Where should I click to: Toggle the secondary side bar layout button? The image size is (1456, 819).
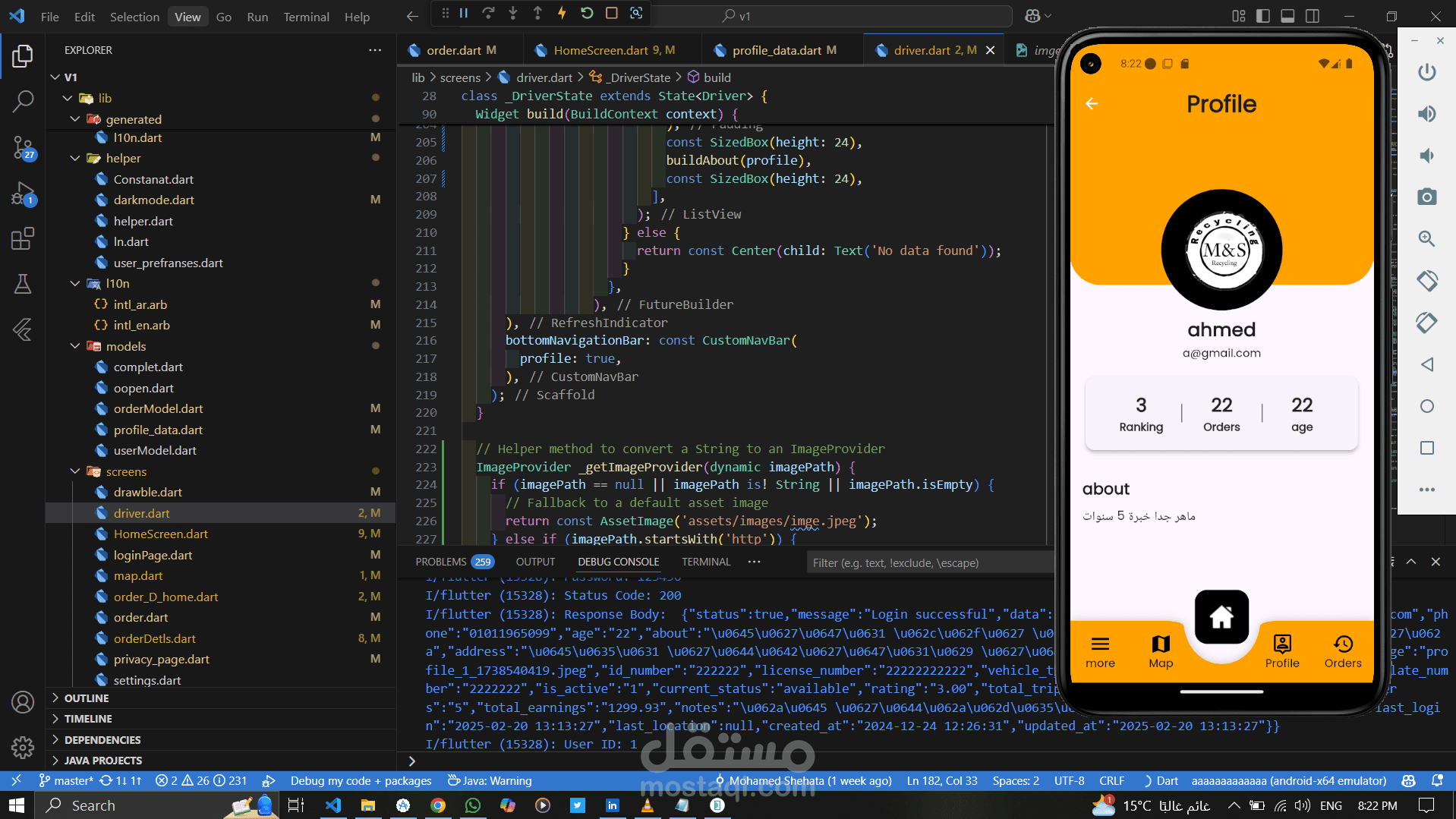click(1313, 16)
